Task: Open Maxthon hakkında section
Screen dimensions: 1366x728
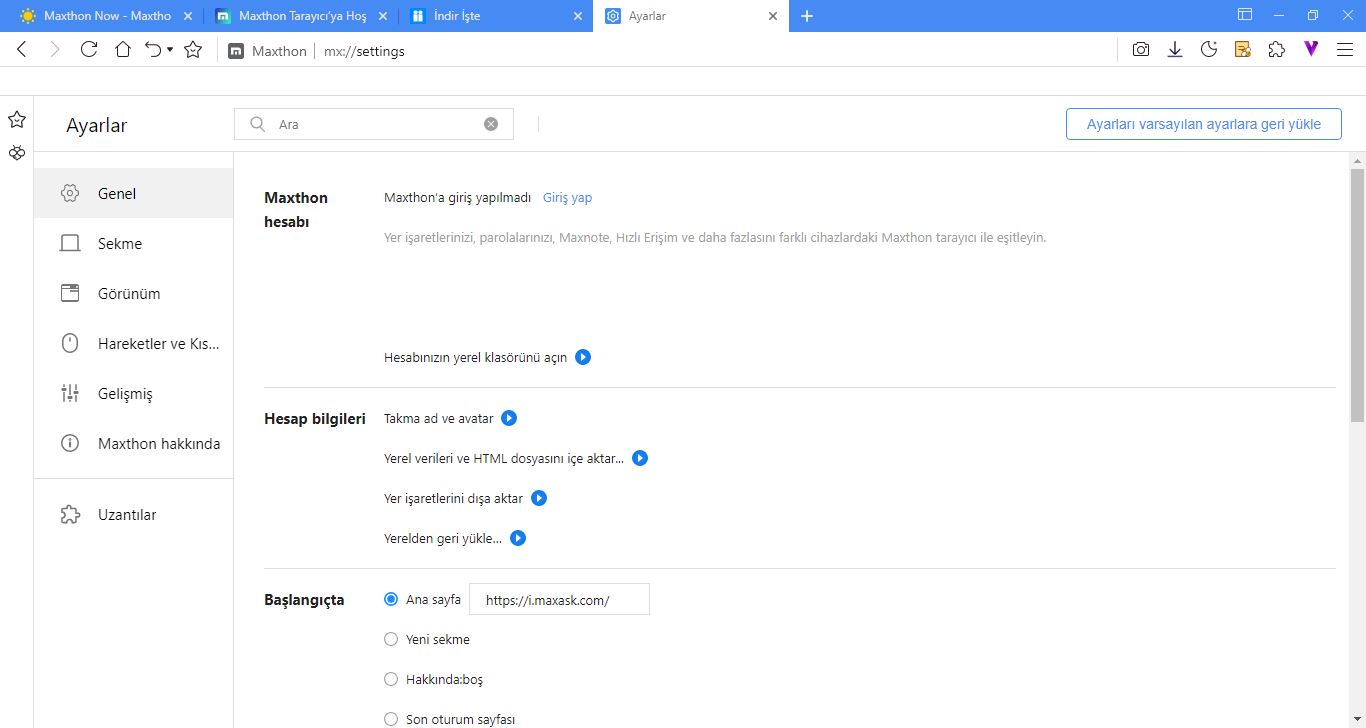Action: coord(133,443)
